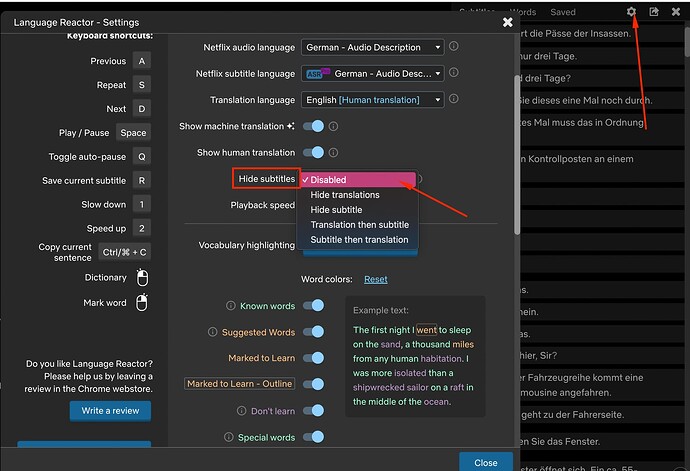The height and width of the screenshot is (471, 690).
Task: Click info icon beside Translation language dropdown
Action: 454,100
